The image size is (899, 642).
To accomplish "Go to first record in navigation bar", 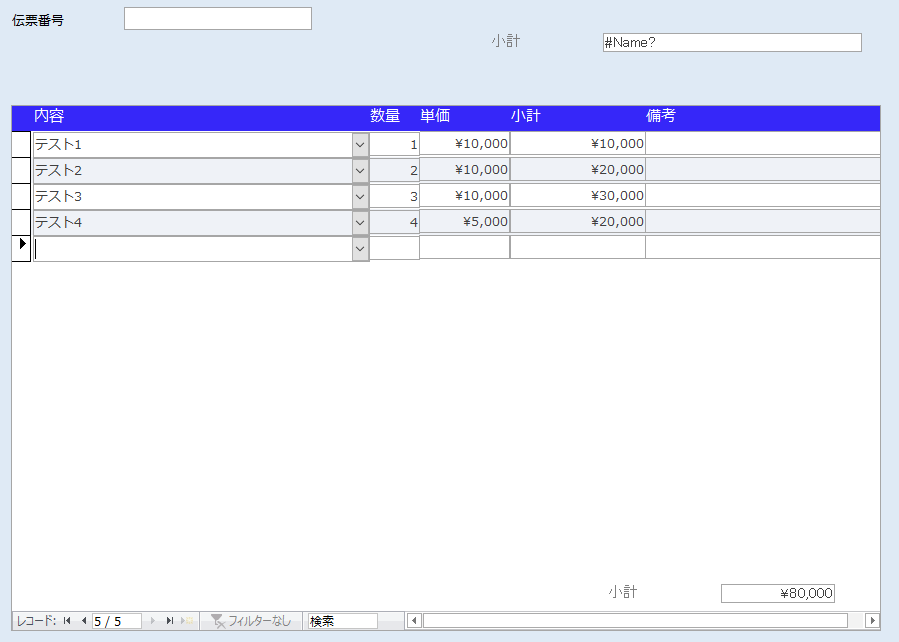I will pos(67,621).
